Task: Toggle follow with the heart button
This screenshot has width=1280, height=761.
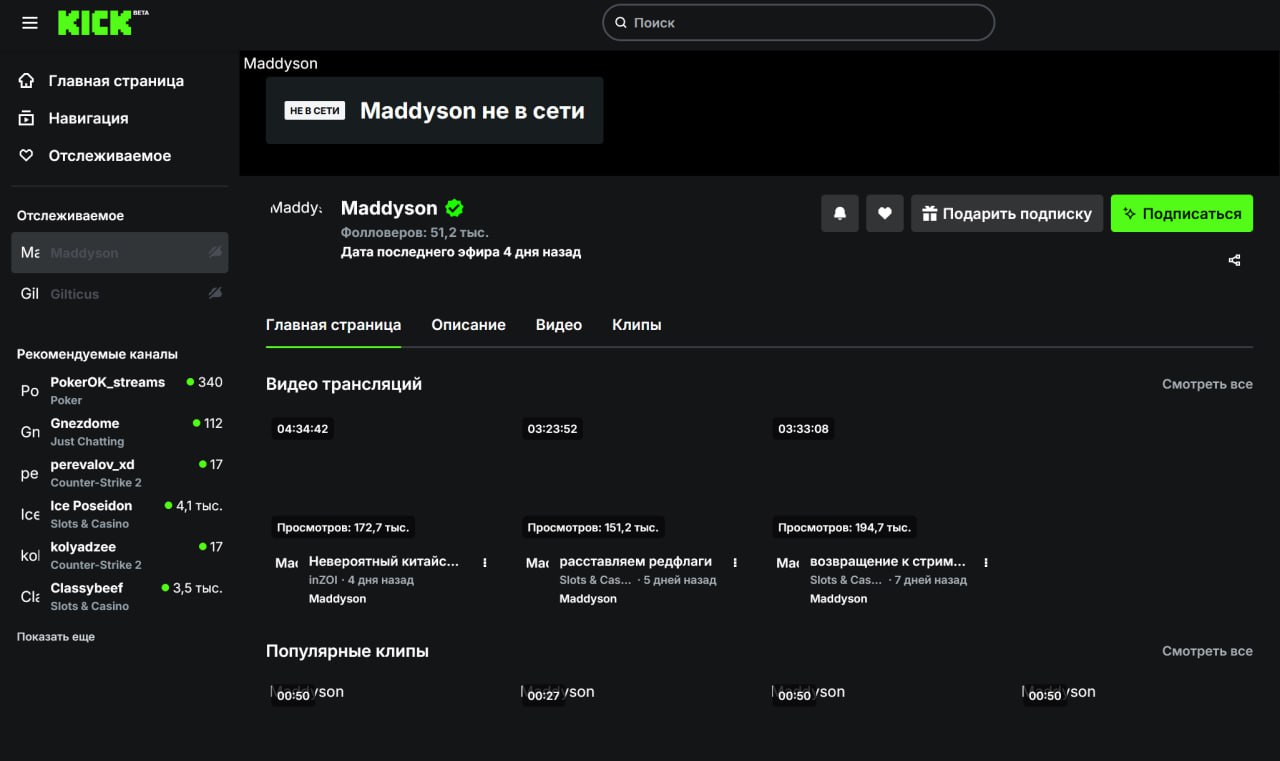Action: click(x=885, y=213)
